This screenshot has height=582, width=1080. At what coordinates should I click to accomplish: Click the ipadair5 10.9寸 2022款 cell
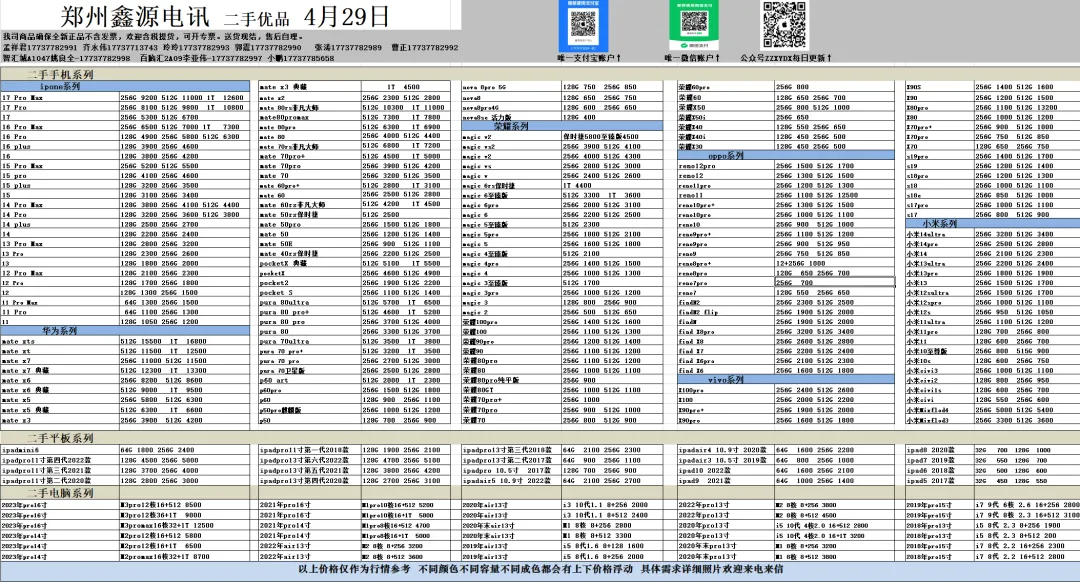click(x=511, y=481)
